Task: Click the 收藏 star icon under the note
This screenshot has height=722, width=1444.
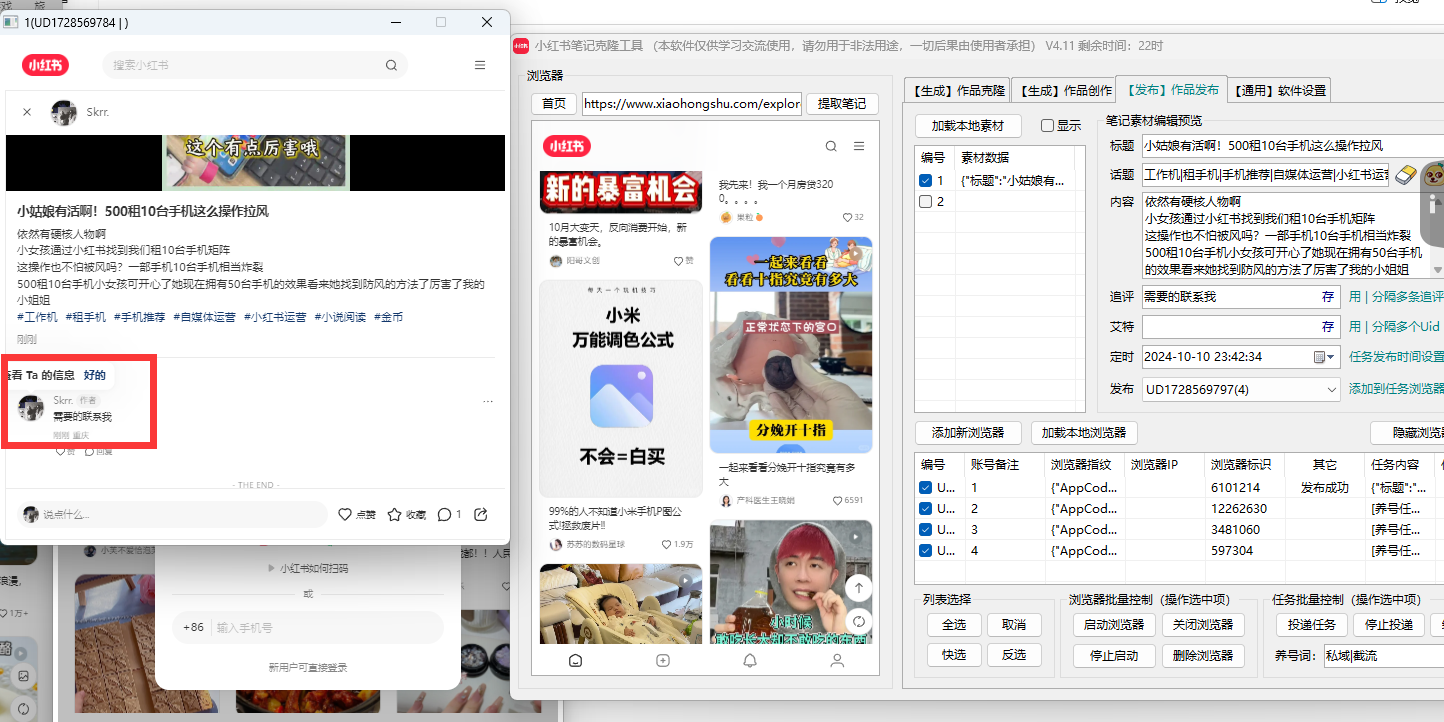Action: [x=394, y=514]
